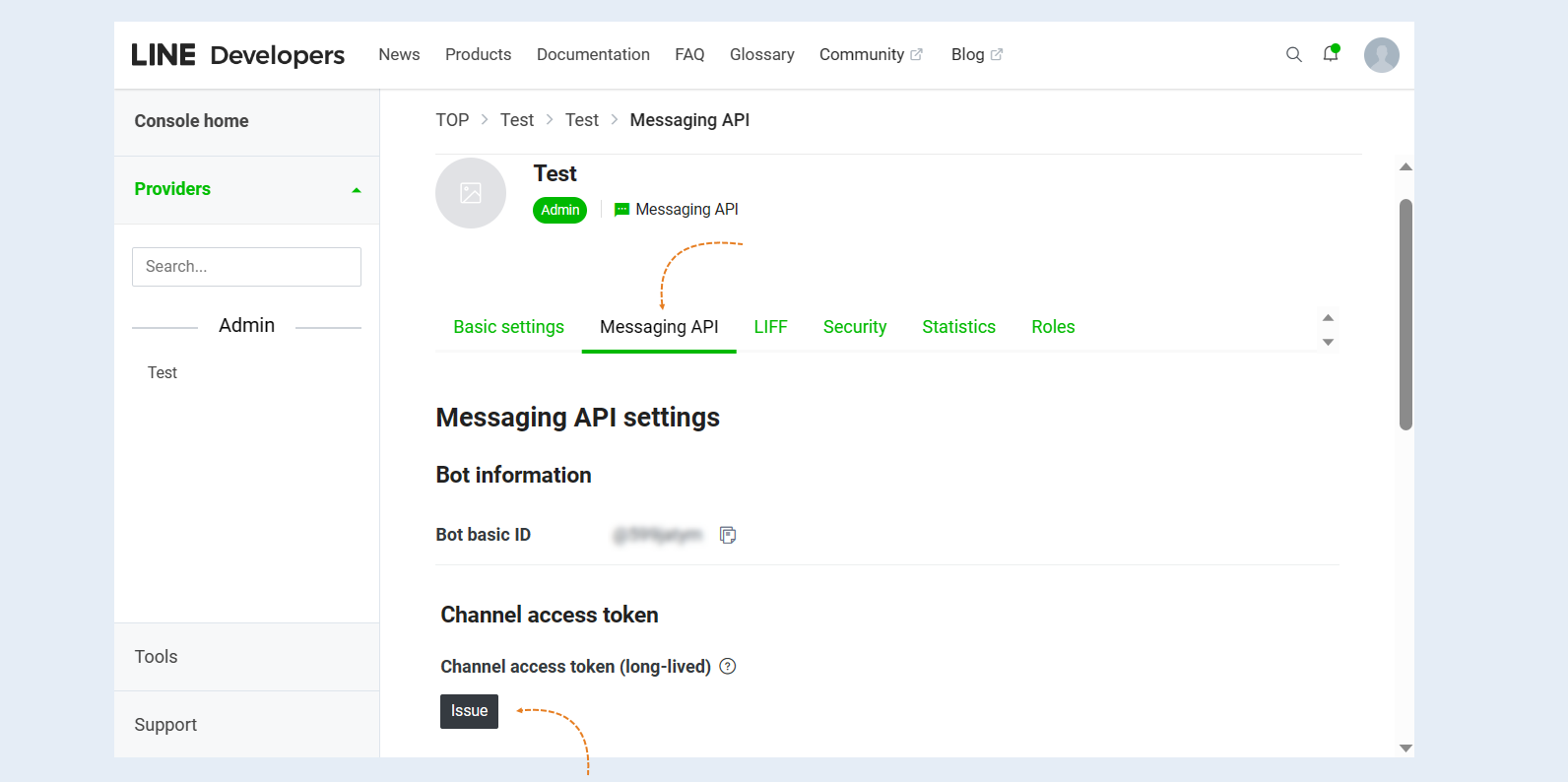Click the channel image placeholder icon
The height and width of the screenshot is (782, 1568).
coord(471,193)
